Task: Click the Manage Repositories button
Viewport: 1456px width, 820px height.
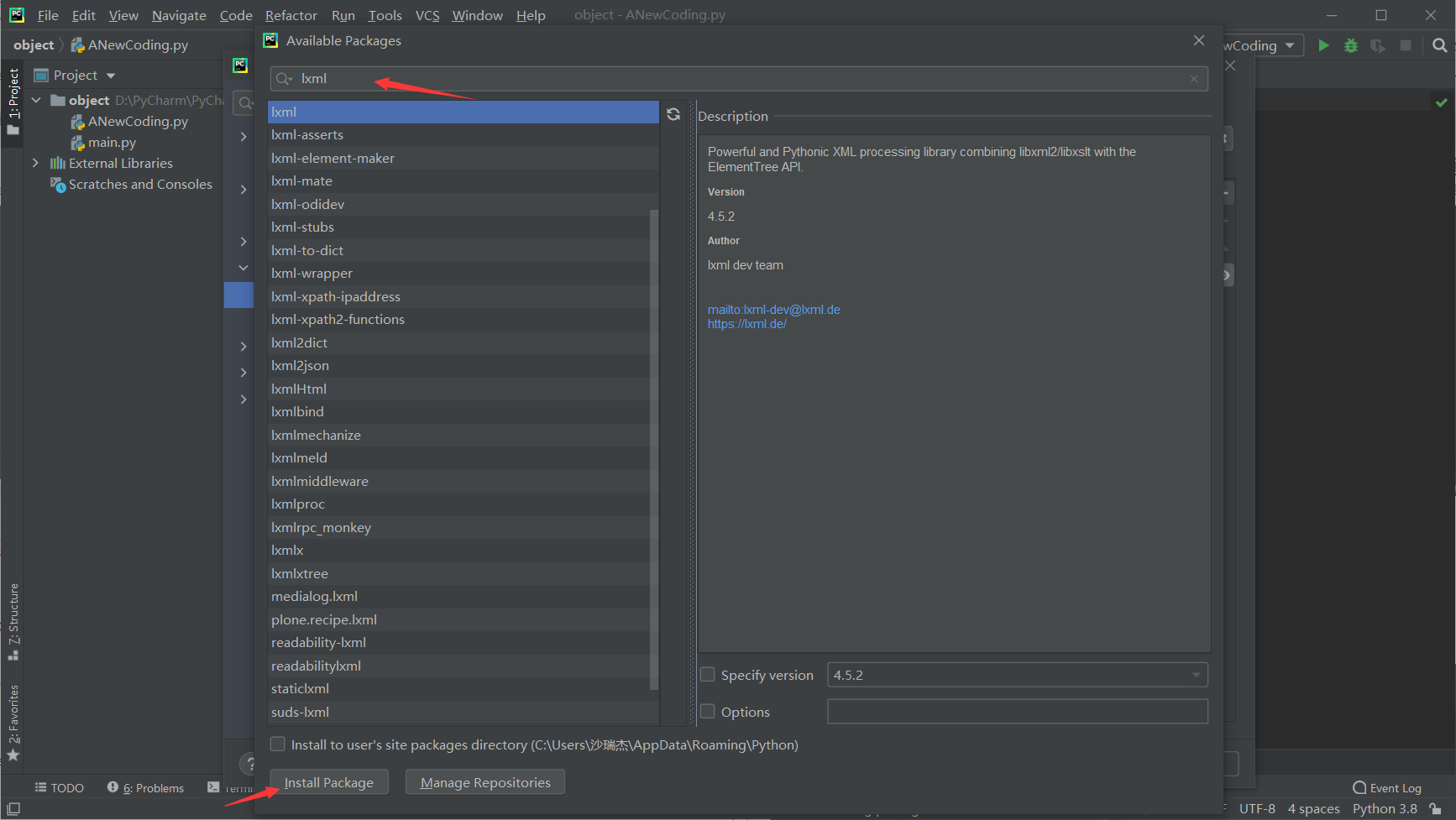Action: [x=485, y=782]
